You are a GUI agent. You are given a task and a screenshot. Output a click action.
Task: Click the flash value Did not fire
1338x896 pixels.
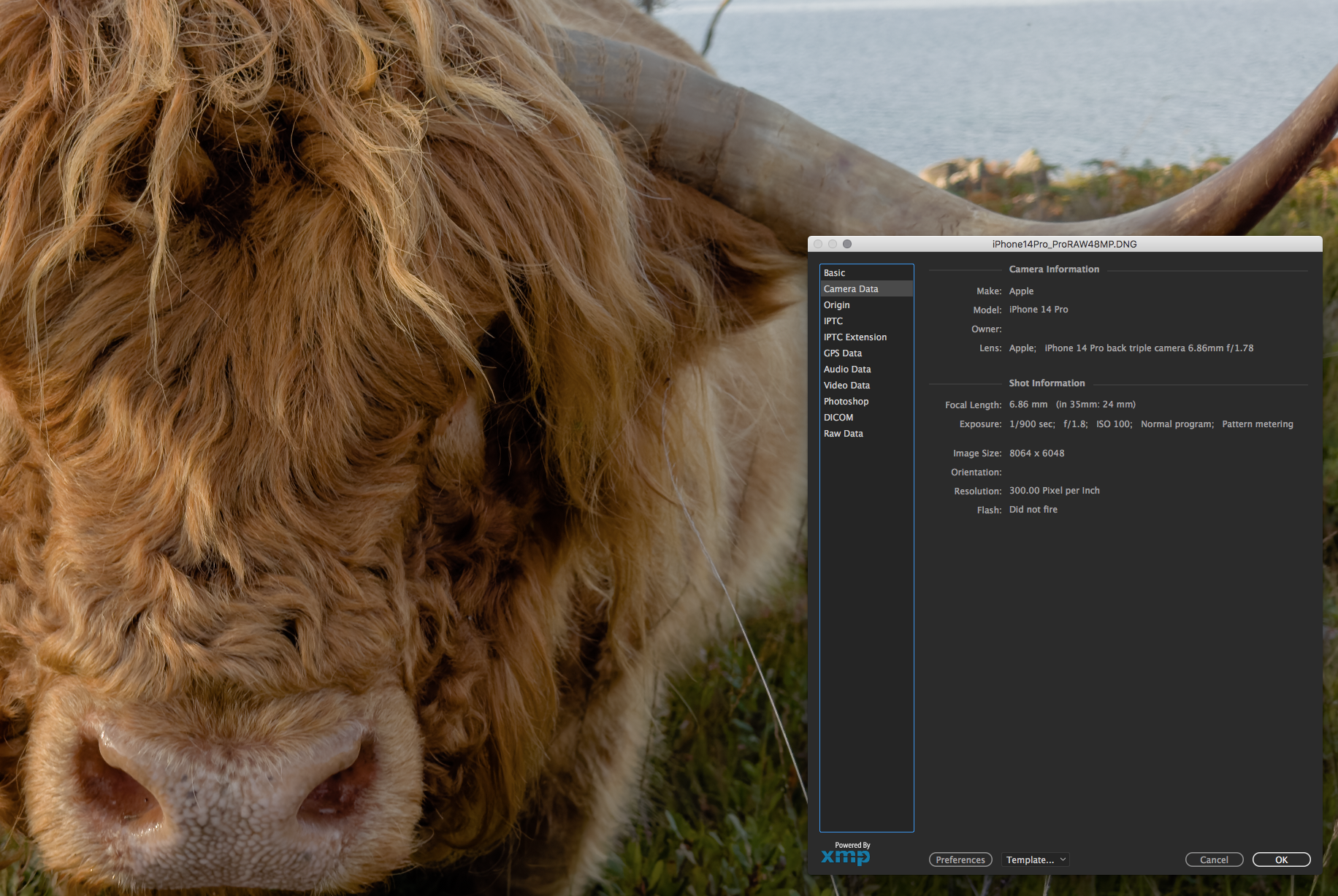tap(1033, 510)
